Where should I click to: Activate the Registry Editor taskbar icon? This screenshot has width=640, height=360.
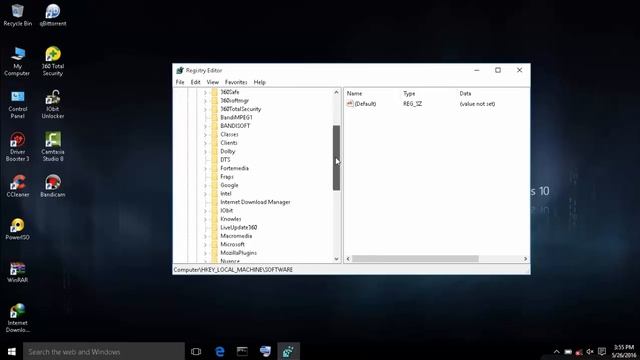(x=288, y=351)
